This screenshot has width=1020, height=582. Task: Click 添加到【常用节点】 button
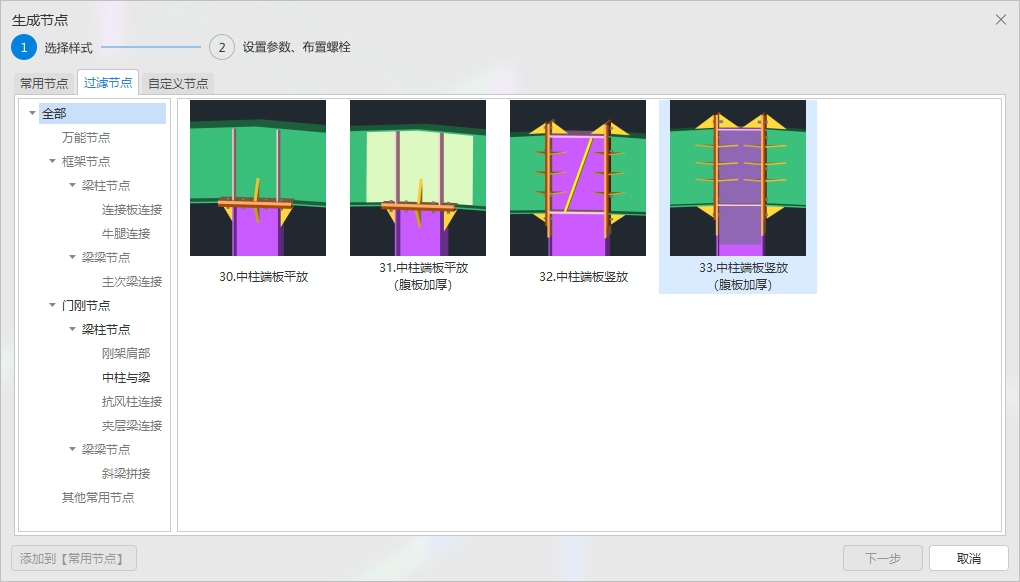click(x=74, y=558)
